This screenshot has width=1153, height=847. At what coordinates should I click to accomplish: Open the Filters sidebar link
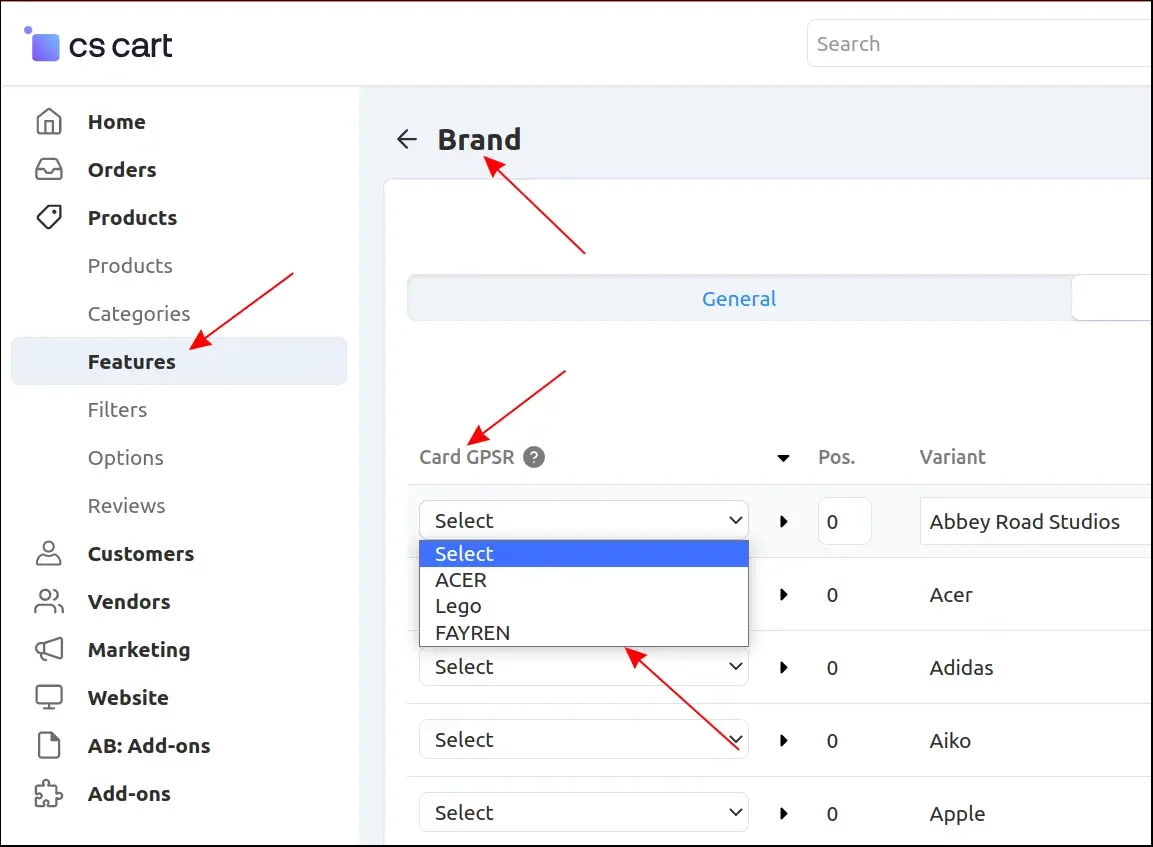(117, 410)
